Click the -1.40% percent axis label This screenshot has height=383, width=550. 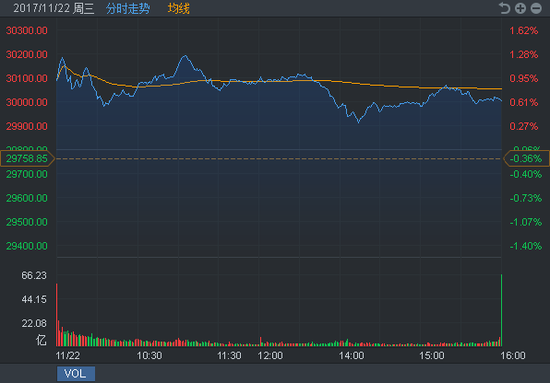pyautogui.click(x=526, y=246)
